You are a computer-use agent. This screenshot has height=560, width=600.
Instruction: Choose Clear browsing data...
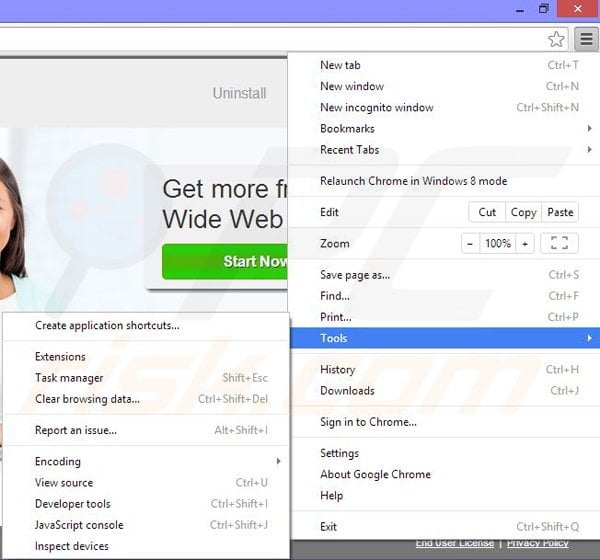146,399
